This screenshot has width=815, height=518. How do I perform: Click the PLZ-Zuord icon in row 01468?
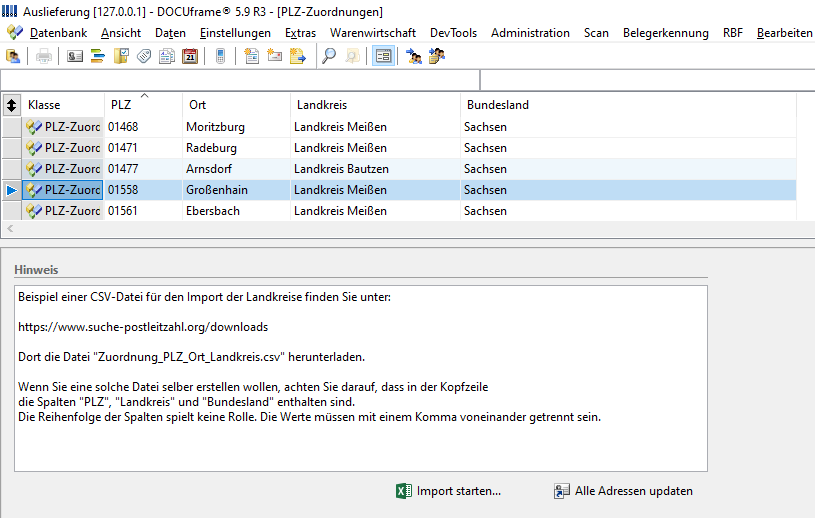(x=34, y=127)
